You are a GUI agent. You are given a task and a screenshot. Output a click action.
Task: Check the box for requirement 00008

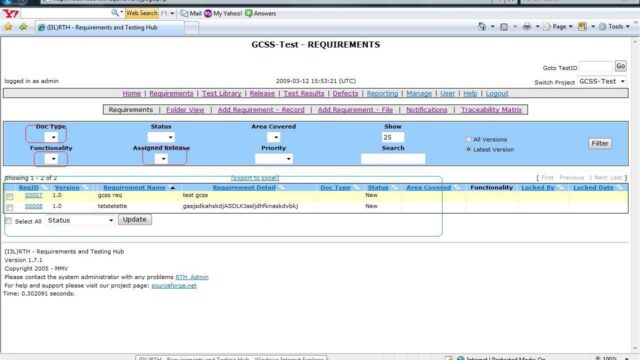[x=10, y=207]
